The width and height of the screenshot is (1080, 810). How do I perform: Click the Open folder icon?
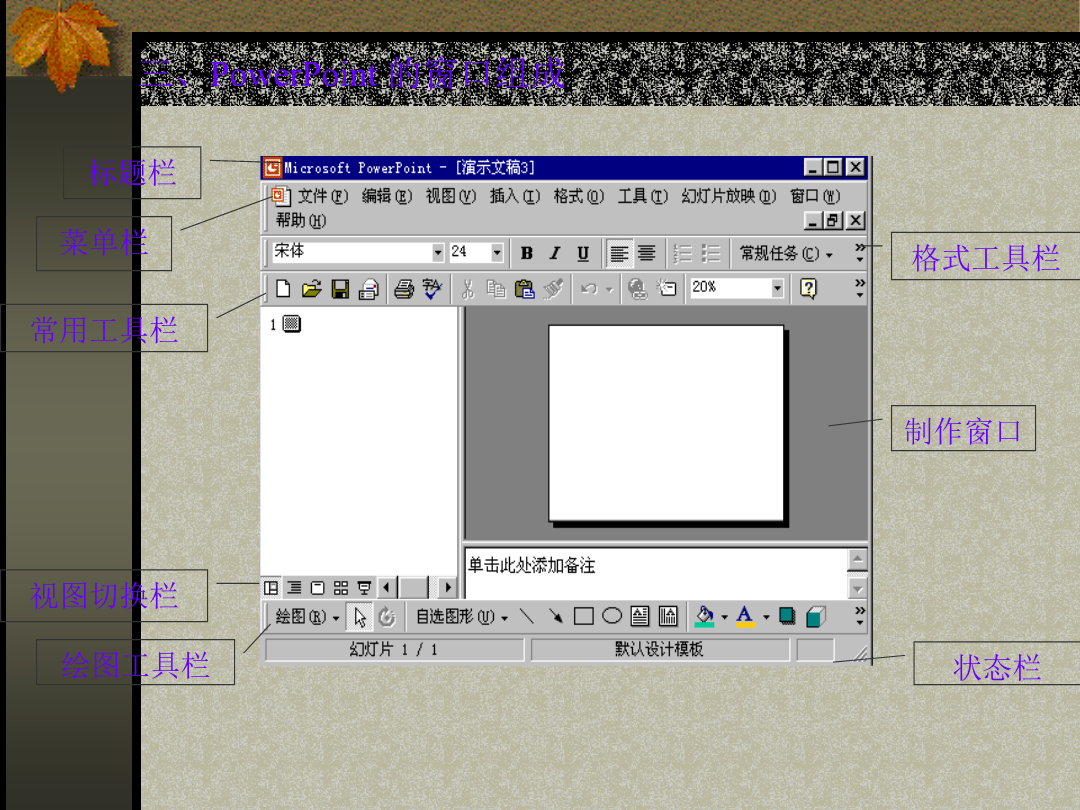tap(311, 289)
